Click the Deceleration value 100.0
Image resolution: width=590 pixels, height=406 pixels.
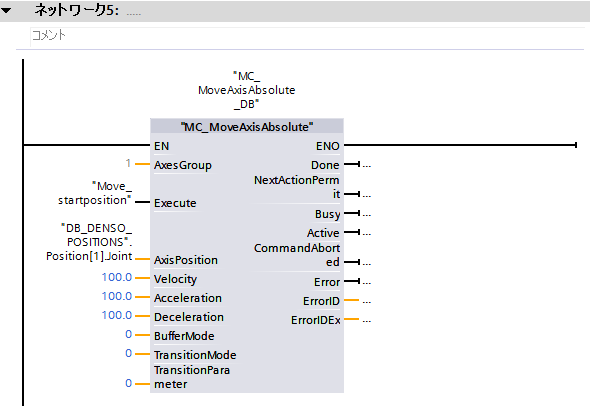(x=117, y=315)
